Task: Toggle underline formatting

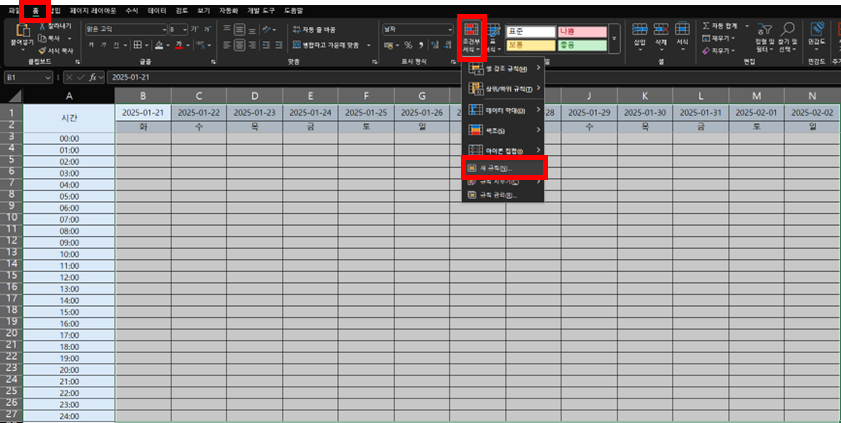Action: point(116,45)
